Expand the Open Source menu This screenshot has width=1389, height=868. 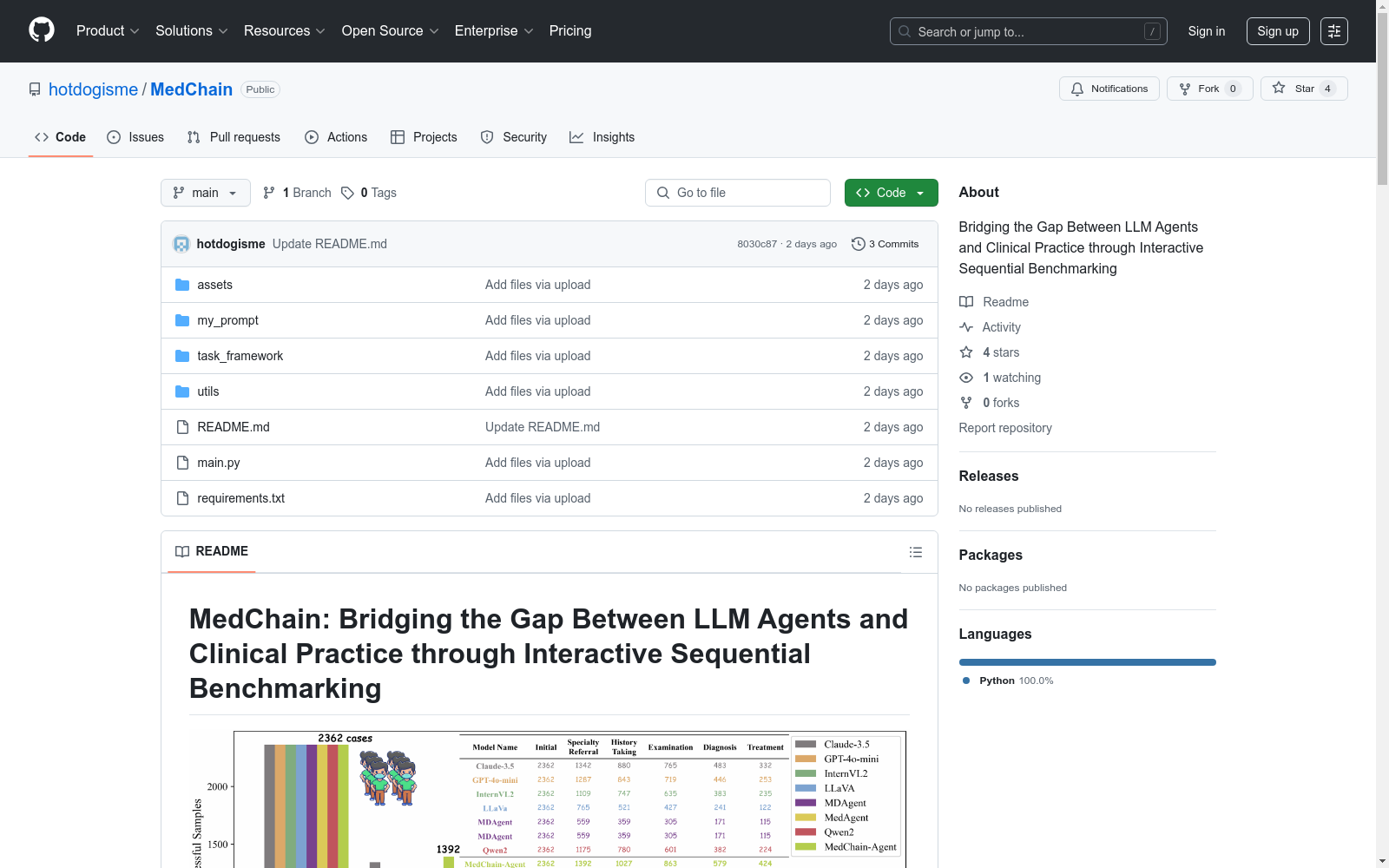tap(391, 31)
